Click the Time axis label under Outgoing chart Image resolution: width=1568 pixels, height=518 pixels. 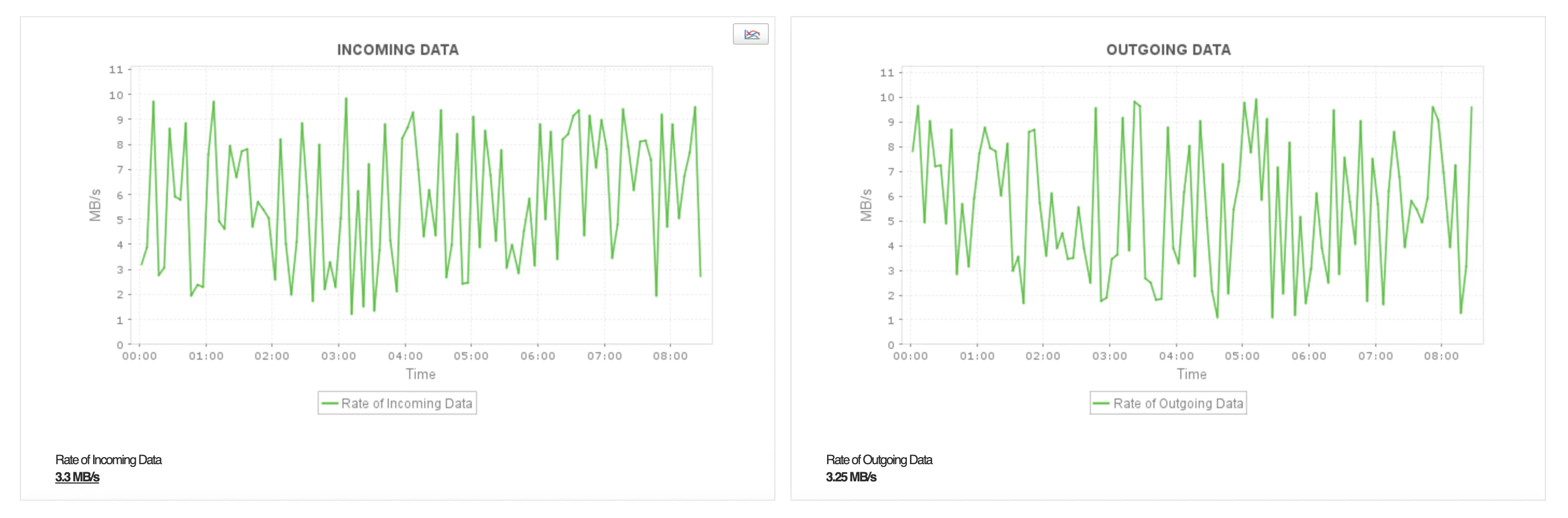click(x=1191, y=374)
